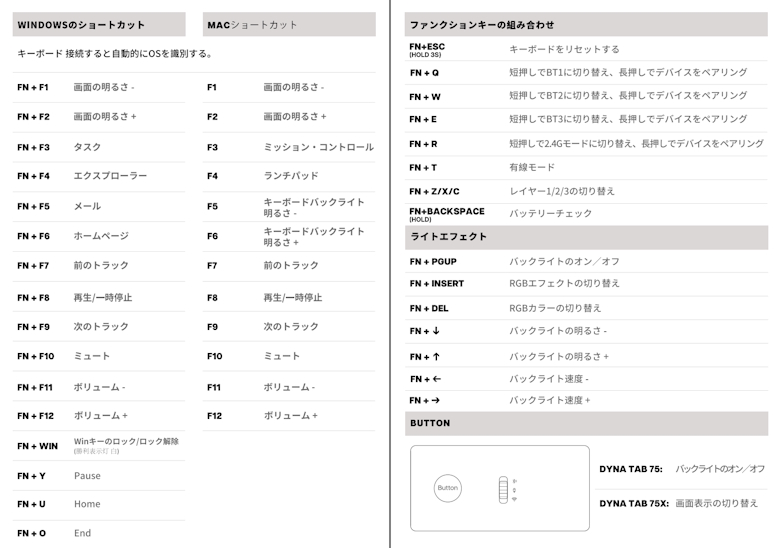Click the FN + ↑ arrow shortcut

pos(425,356)
